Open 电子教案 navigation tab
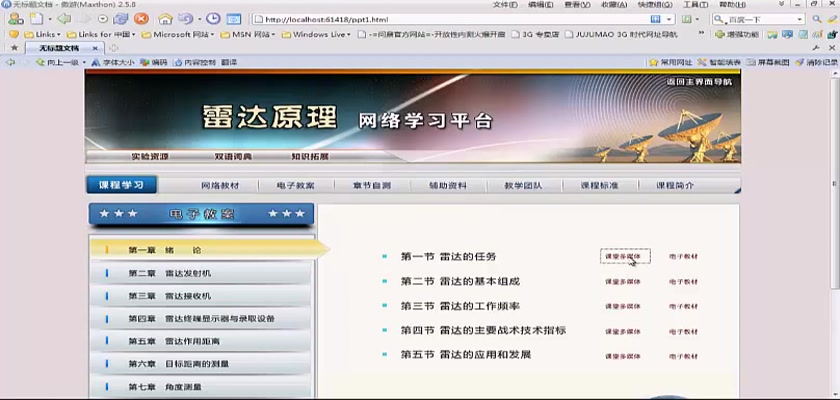 [296, 186]
